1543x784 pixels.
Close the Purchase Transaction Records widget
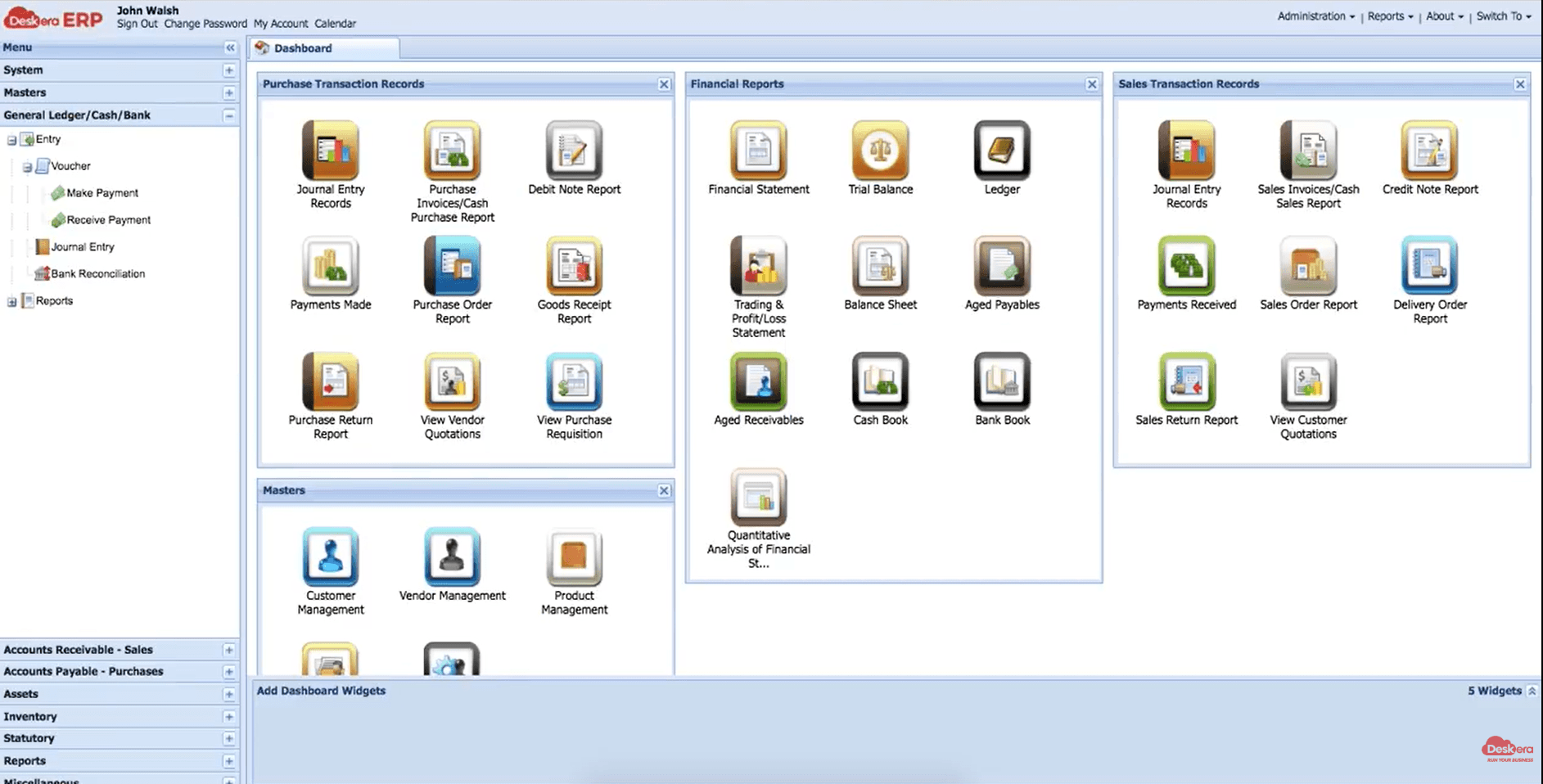(x=664, y=84)
